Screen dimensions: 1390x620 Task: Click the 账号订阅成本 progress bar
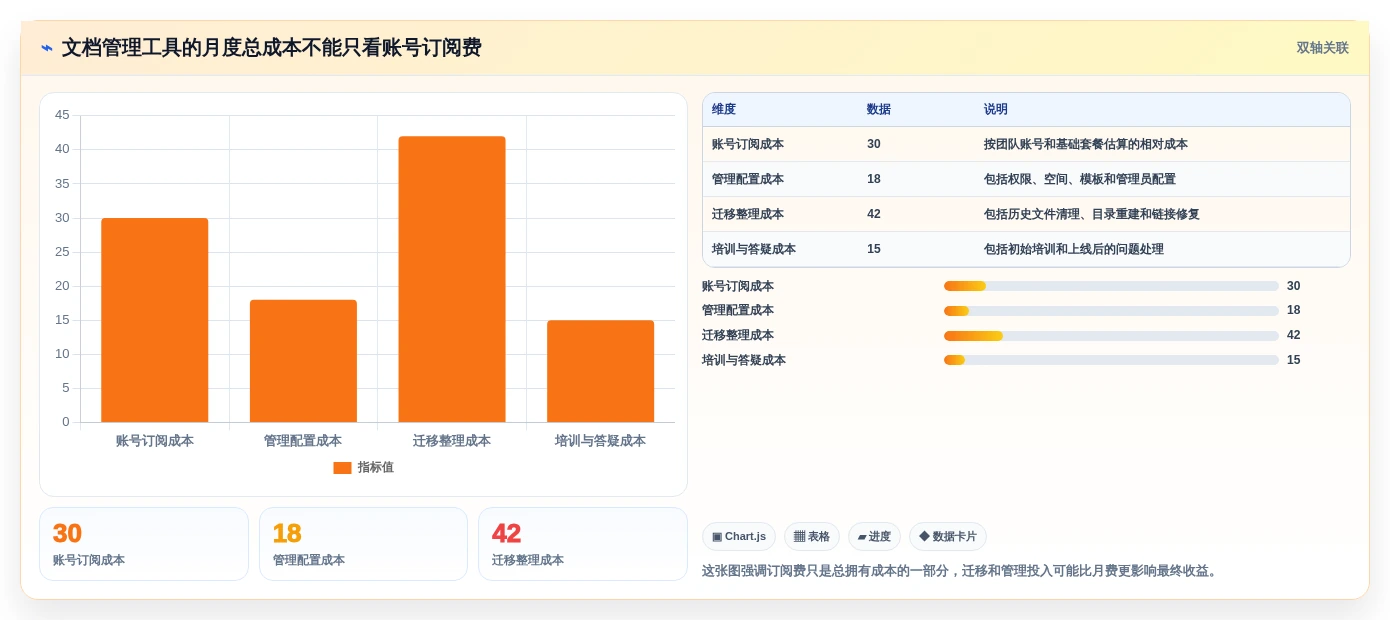click(1111, 286)
